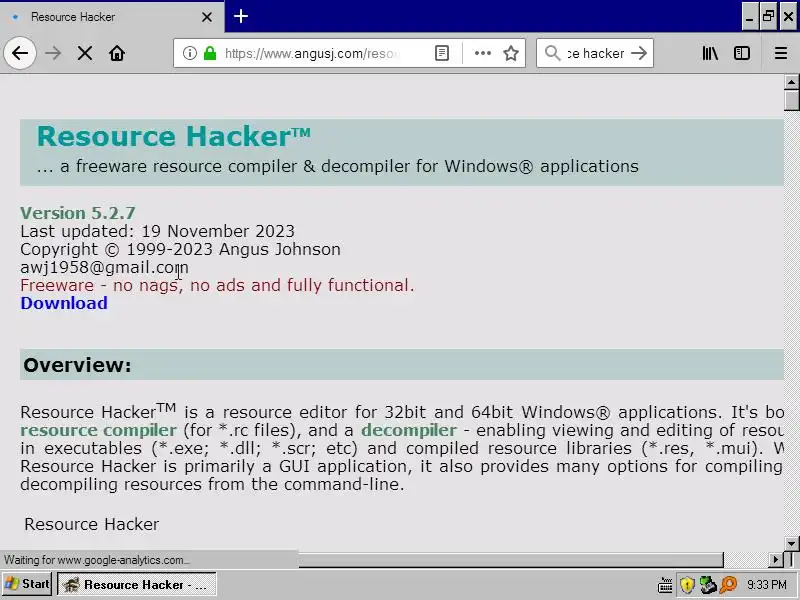Click the vertical scrollbar down arrow
Viewport: 800px width, 600px height.
(x=791, y=543)
